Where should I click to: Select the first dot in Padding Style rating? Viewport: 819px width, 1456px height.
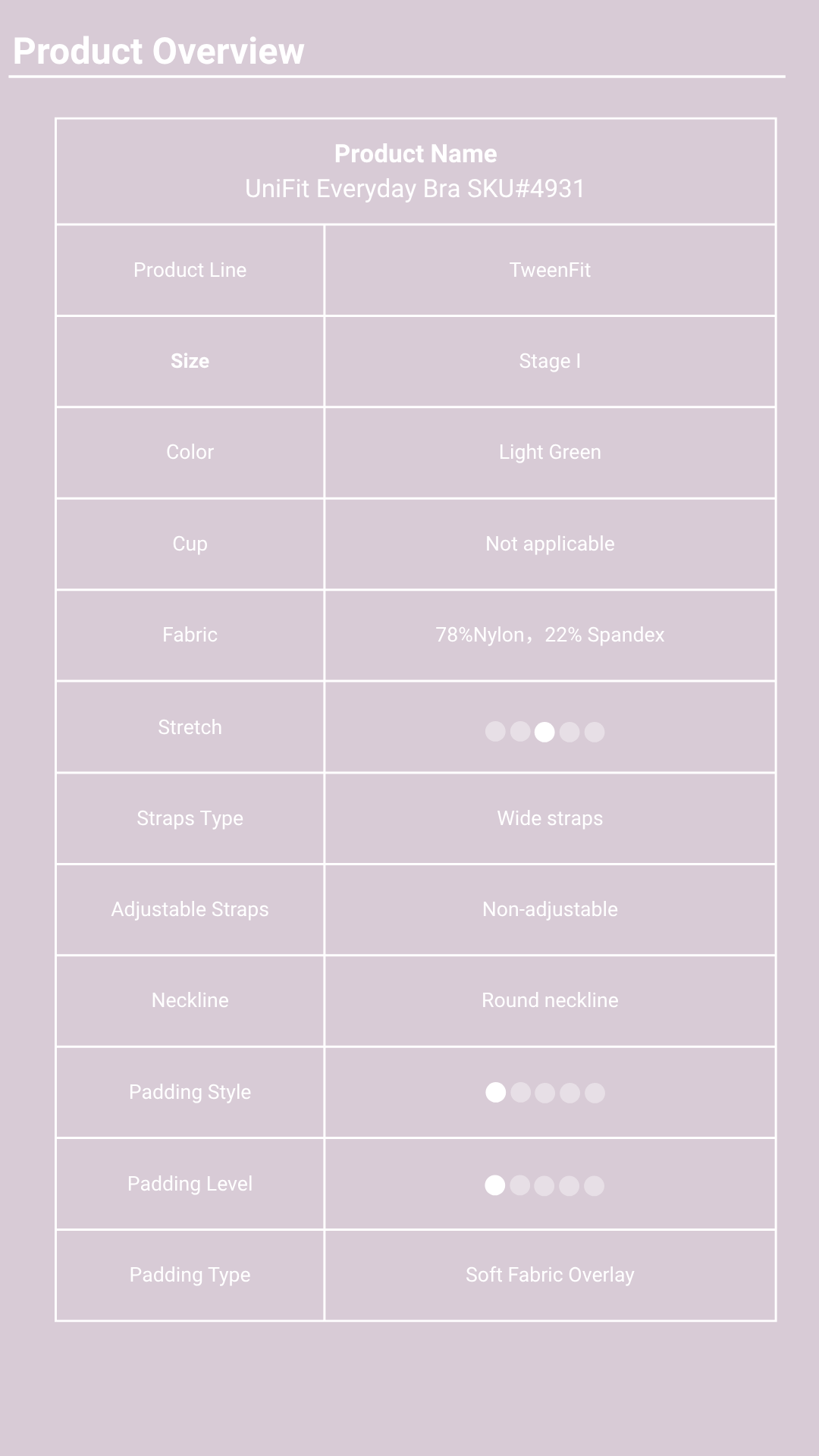495,1093
